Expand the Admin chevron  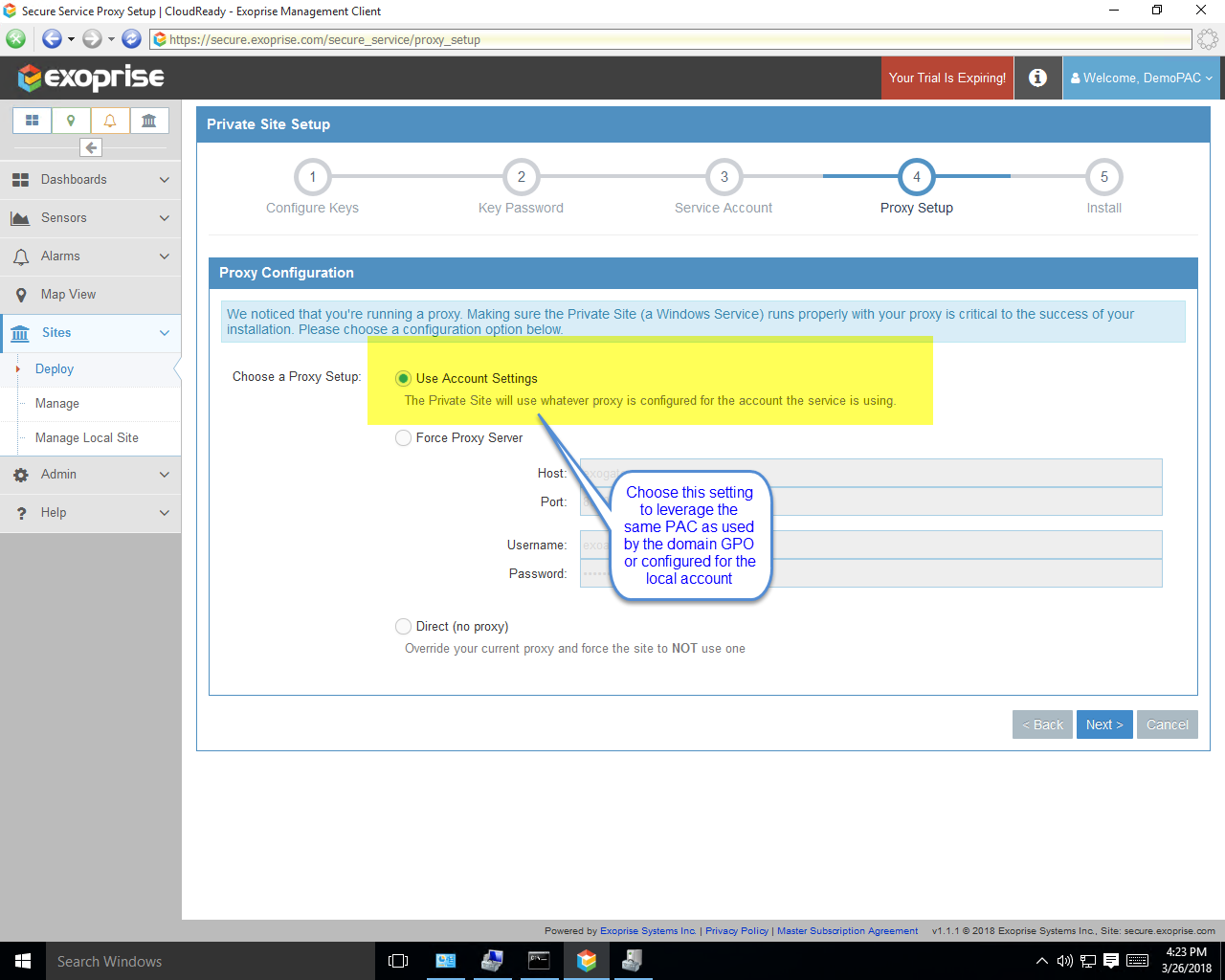click(165, 475)
